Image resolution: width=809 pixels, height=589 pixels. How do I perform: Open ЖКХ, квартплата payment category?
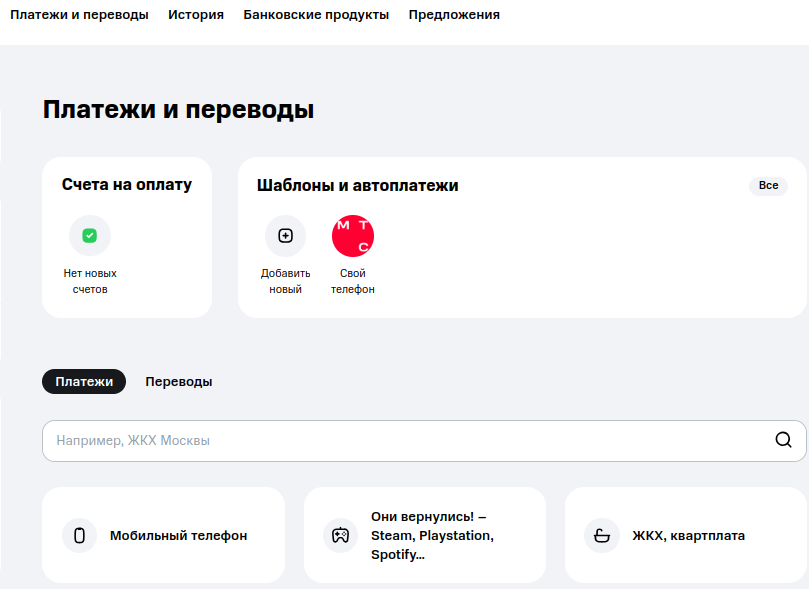686,535
